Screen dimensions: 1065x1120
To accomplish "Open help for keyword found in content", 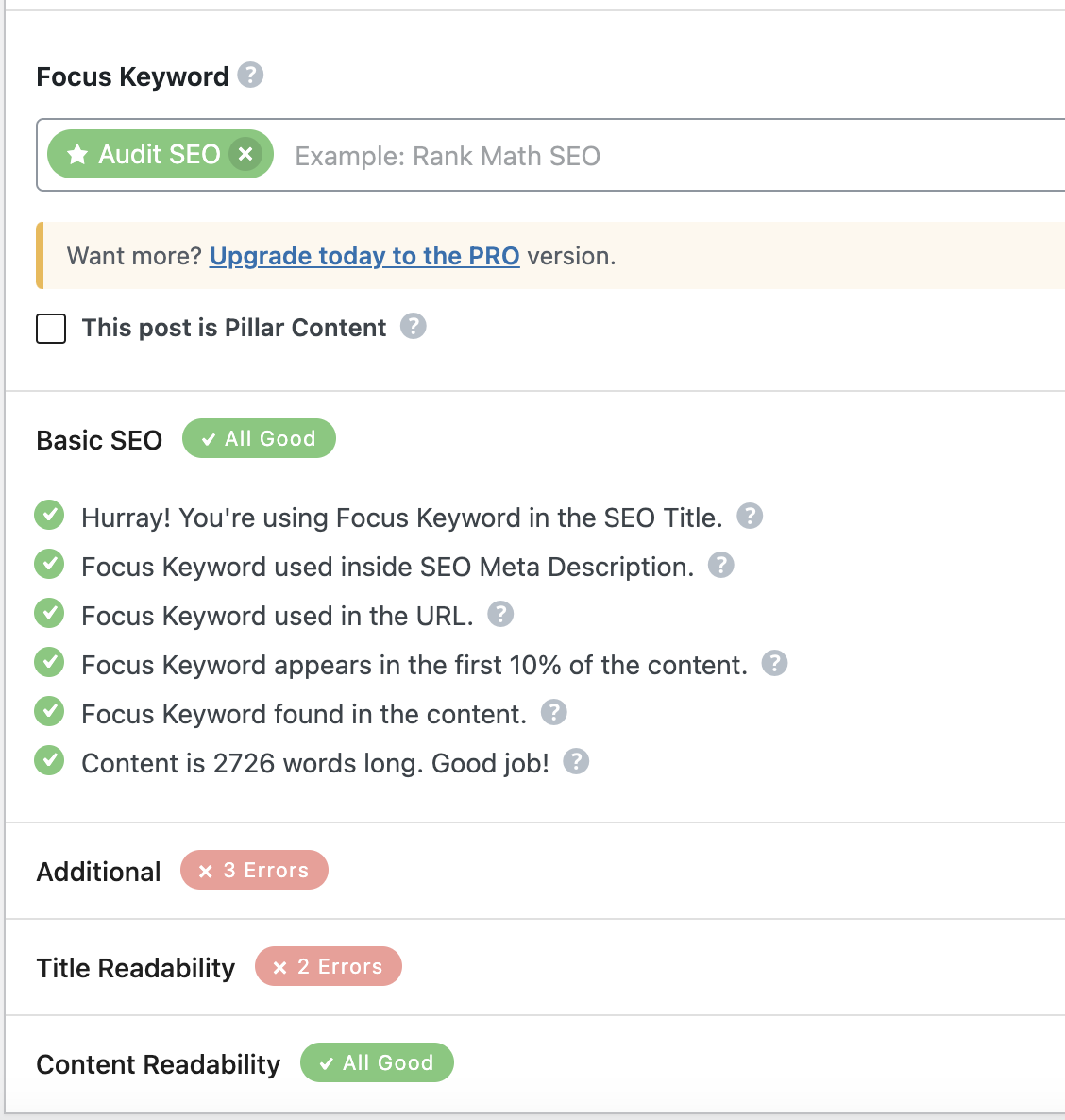I will click(554, 713).
